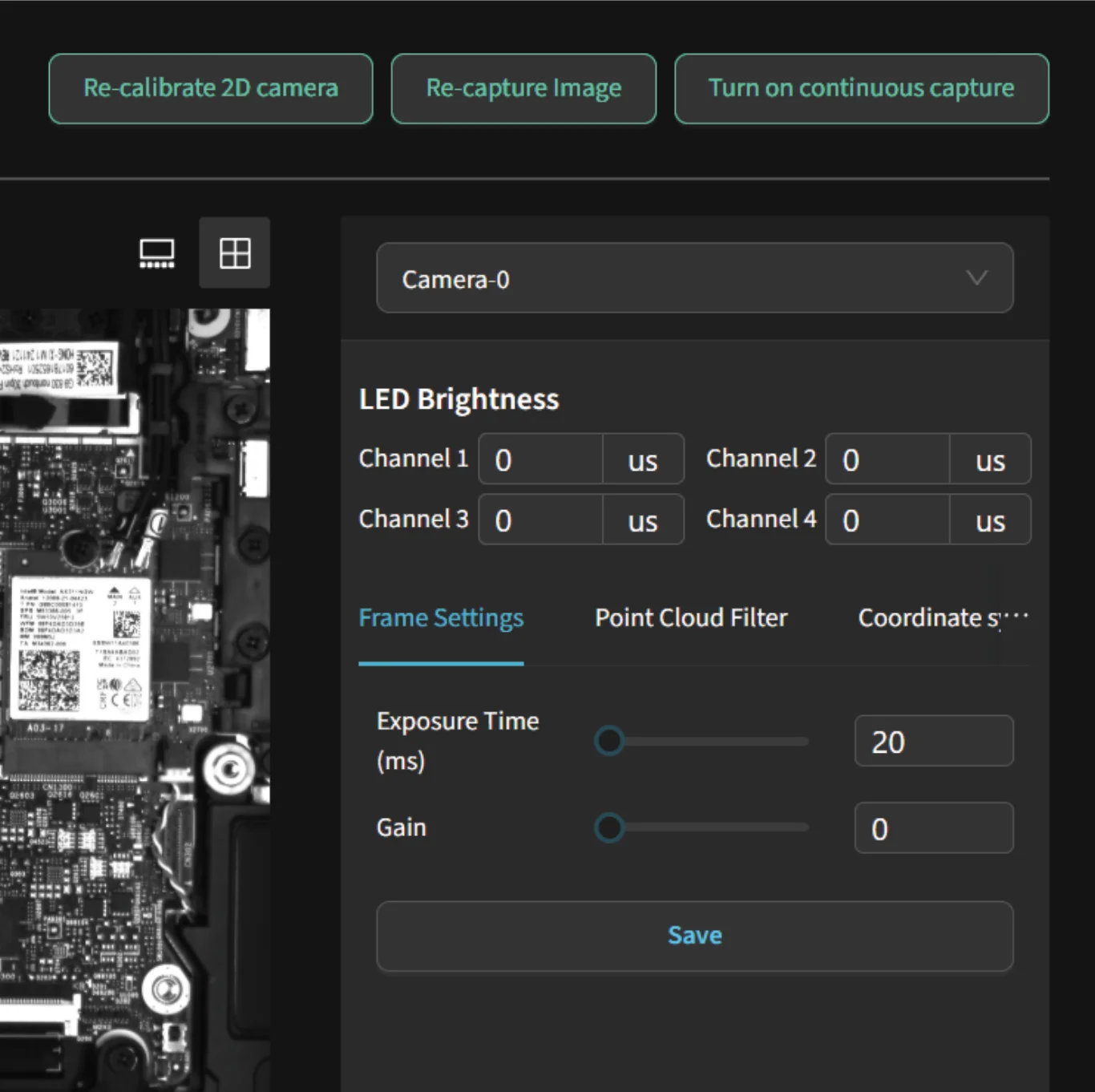Screen dimensions: 1095x1092
Task: Click the circuit board camera preview image
Action: pos(135,698)
